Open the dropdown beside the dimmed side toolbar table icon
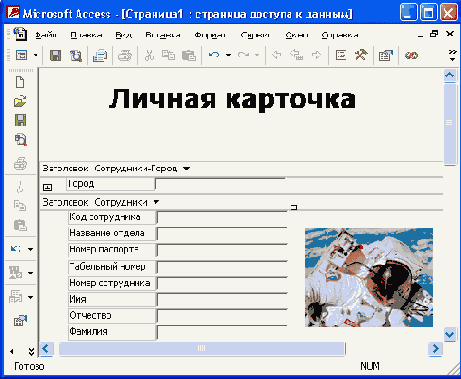Screen dimensions: 461x379 tap(30, 297)
